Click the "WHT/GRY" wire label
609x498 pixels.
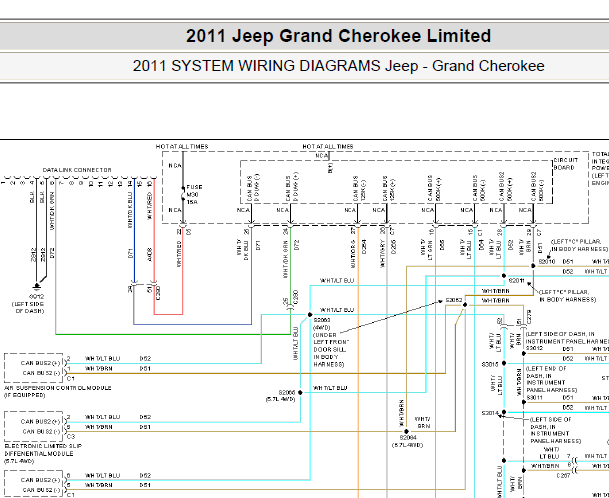tap(383, 253)
